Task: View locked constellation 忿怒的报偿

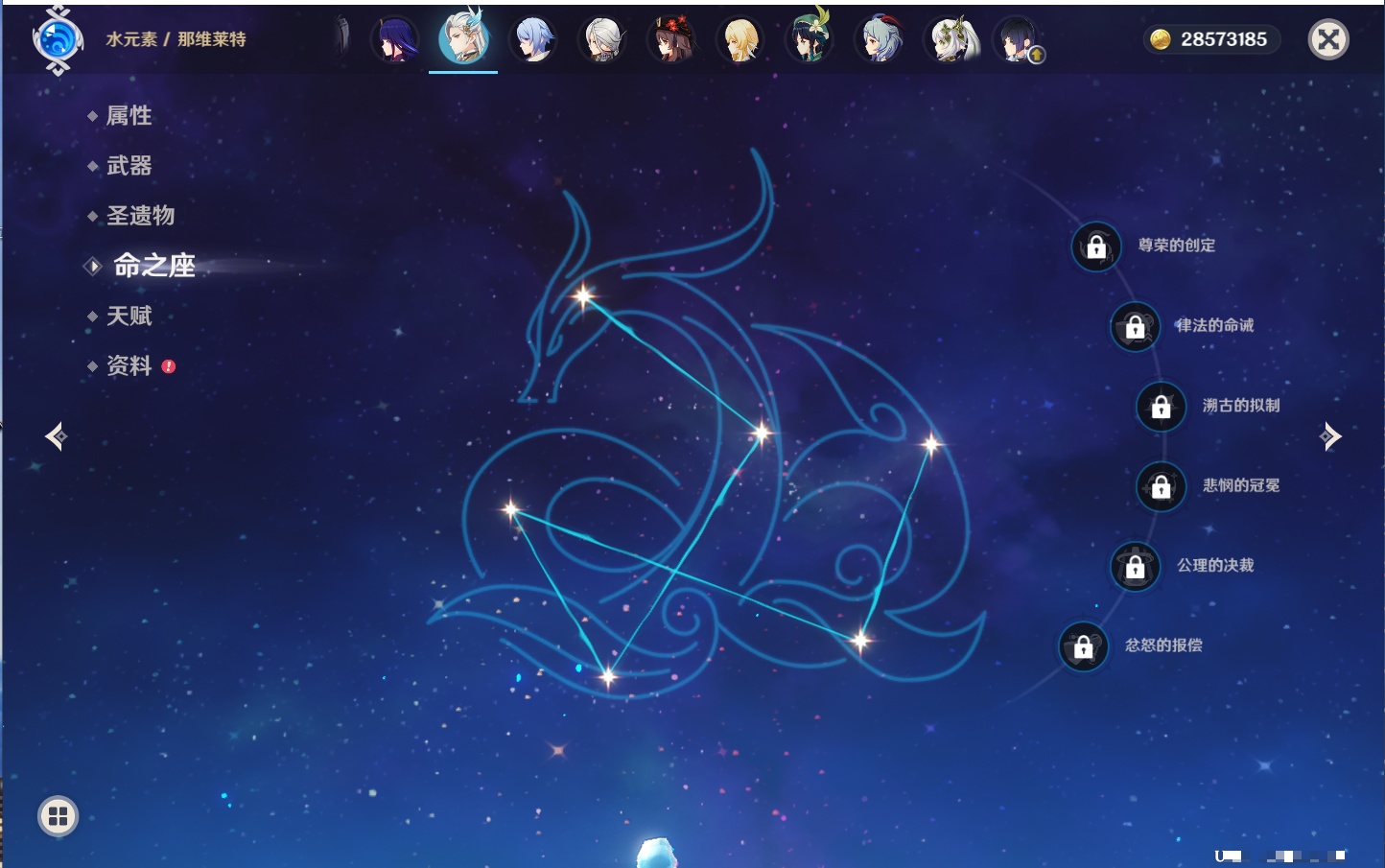Action: tap(1083, 646)
